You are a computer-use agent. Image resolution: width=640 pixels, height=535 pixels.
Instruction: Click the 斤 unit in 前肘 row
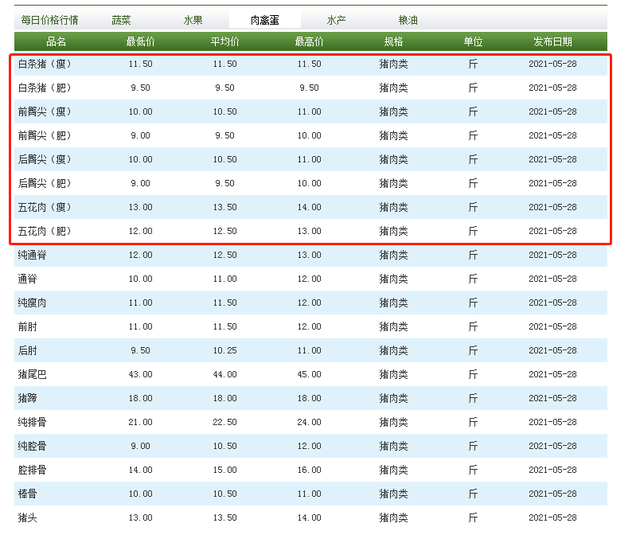pyautogui.click(x=473, y=327)
